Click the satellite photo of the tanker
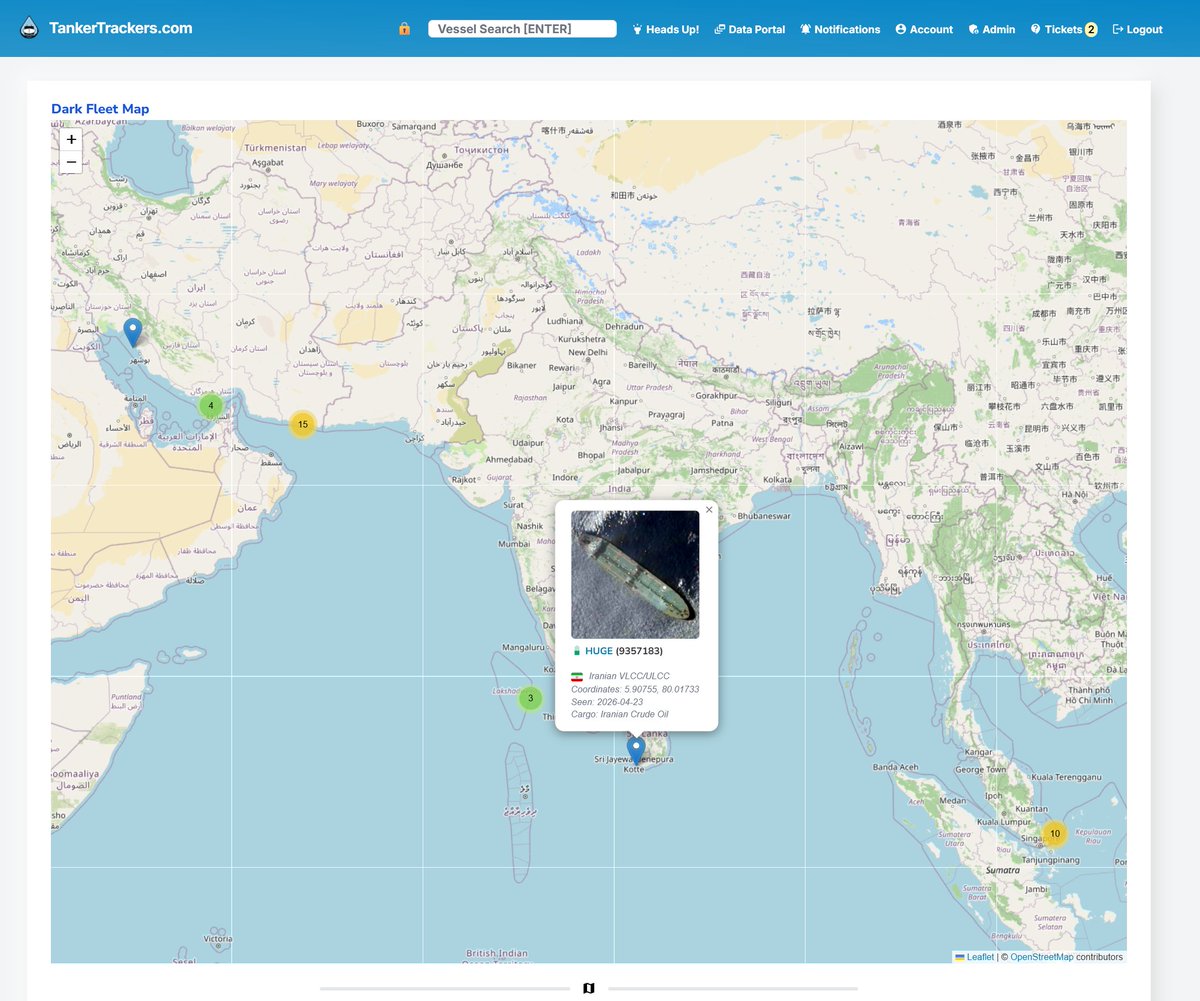This screenshot has width=1200, height=1001. click(636, 574)
